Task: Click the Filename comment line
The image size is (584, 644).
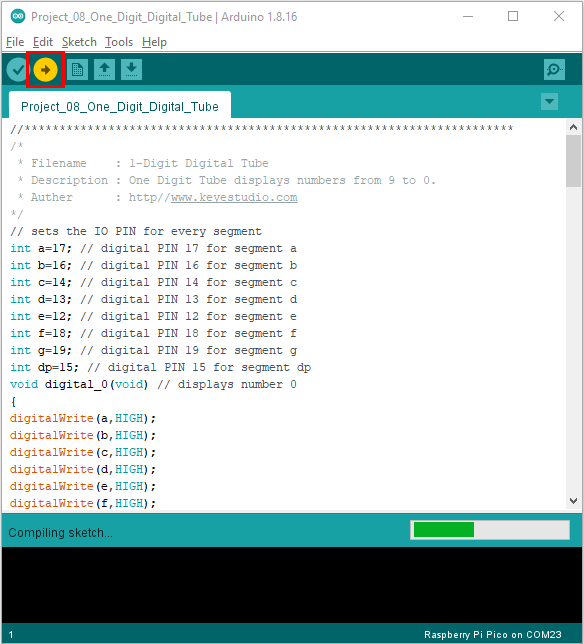Action: [143, 163]
